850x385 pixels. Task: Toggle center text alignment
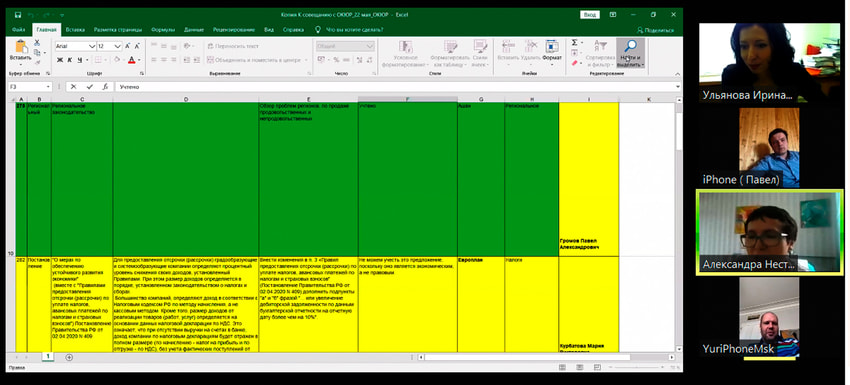[x=163, y=60]
